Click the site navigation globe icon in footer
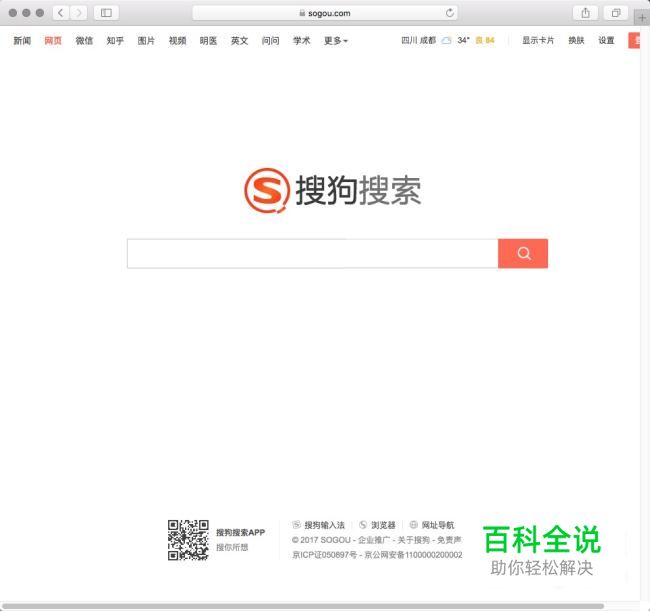650x611 pixels. pyautogui.click(x=413, y=525)
